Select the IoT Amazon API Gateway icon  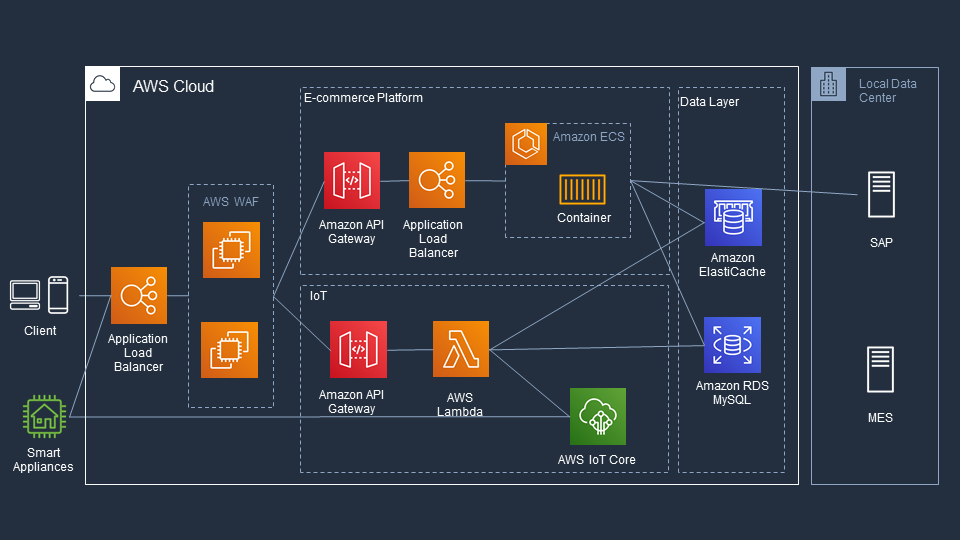(x=358, y=350)
